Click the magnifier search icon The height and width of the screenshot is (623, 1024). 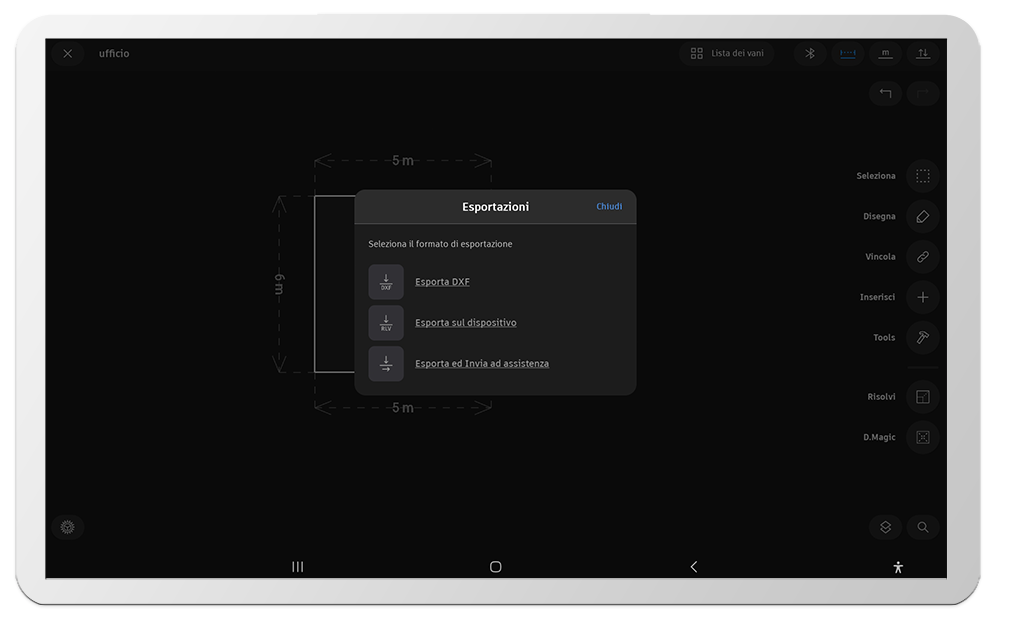[923, 527]
